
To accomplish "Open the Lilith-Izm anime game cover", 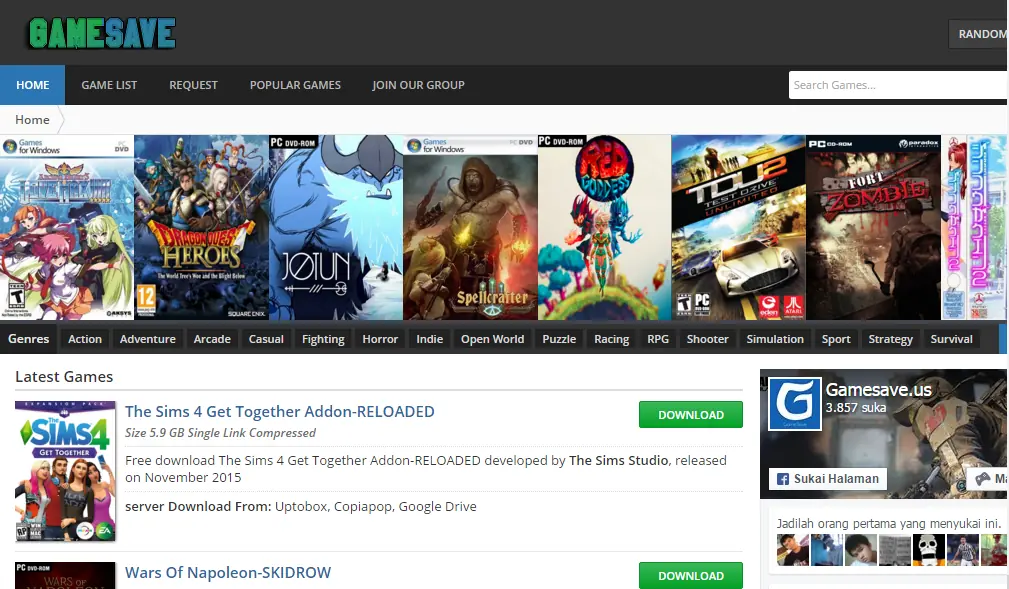I will 67,227.
